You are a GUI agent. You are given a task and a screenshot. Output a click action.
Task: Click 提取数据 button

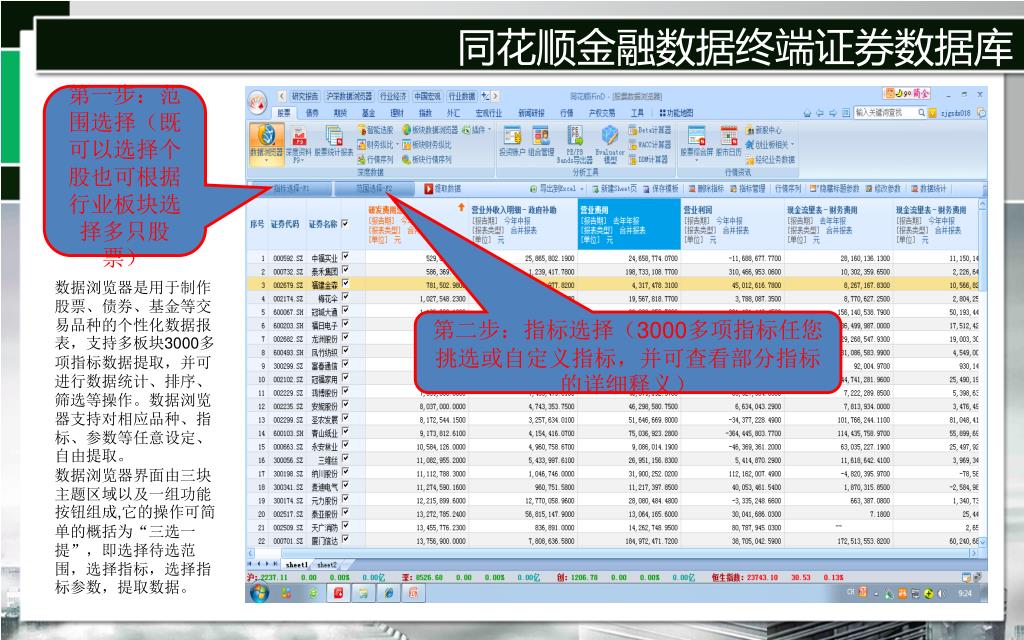coord(443,189)
